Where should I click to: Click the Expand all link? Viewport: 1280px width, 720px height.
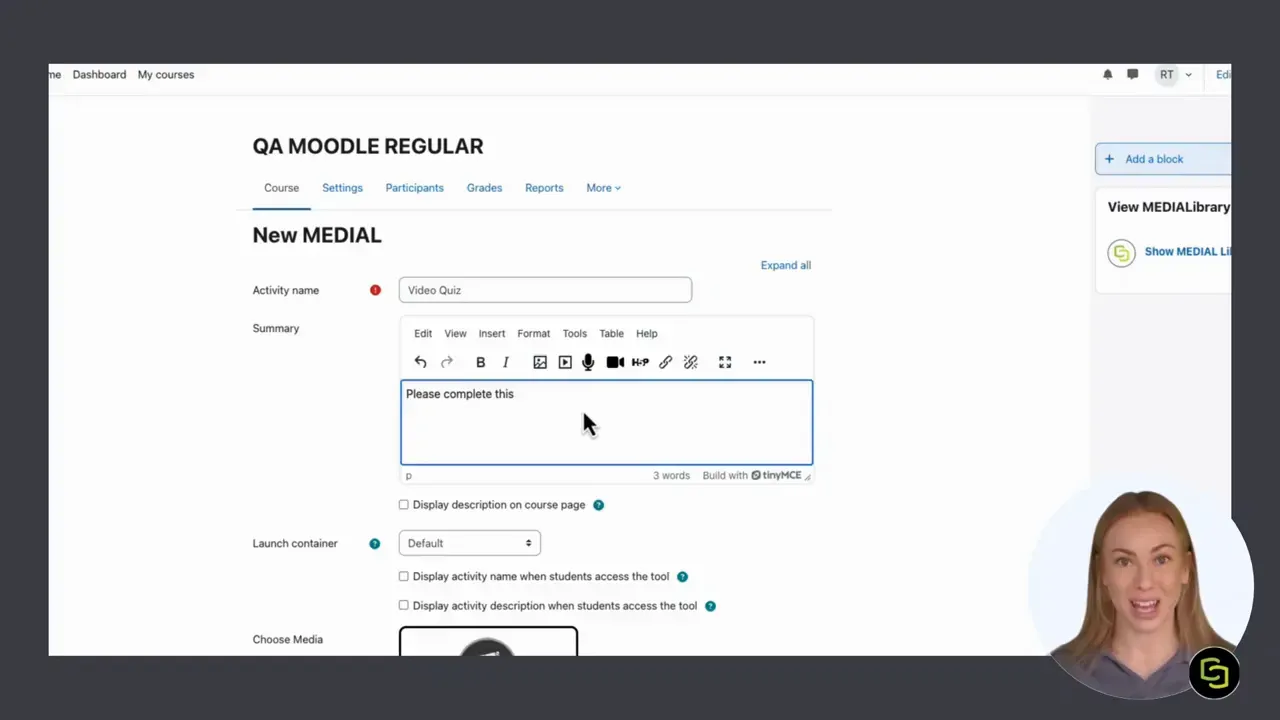click(x=786, y=266)
